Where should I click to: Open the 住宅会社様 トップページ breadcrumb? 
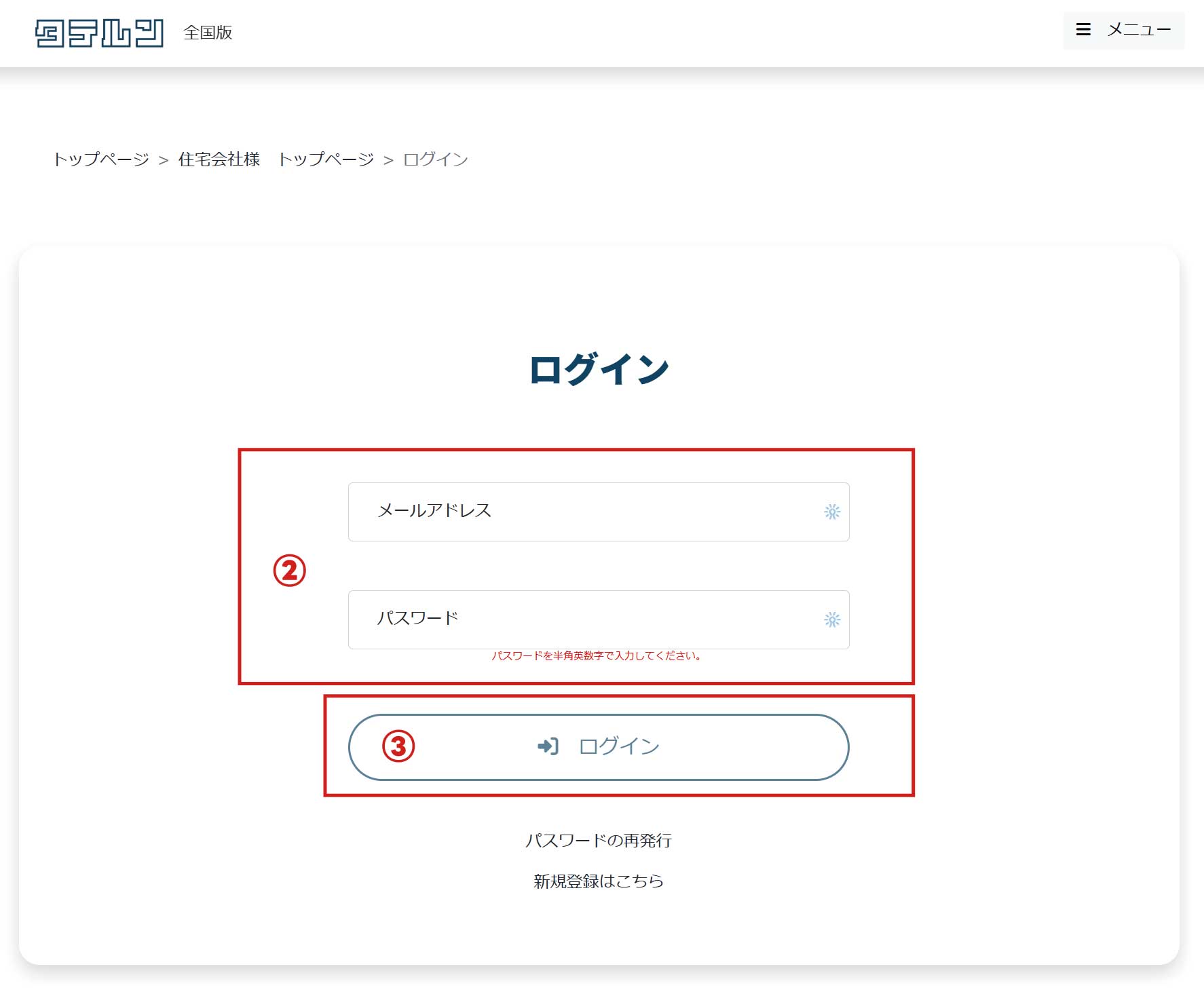click(x=276, y=159)
